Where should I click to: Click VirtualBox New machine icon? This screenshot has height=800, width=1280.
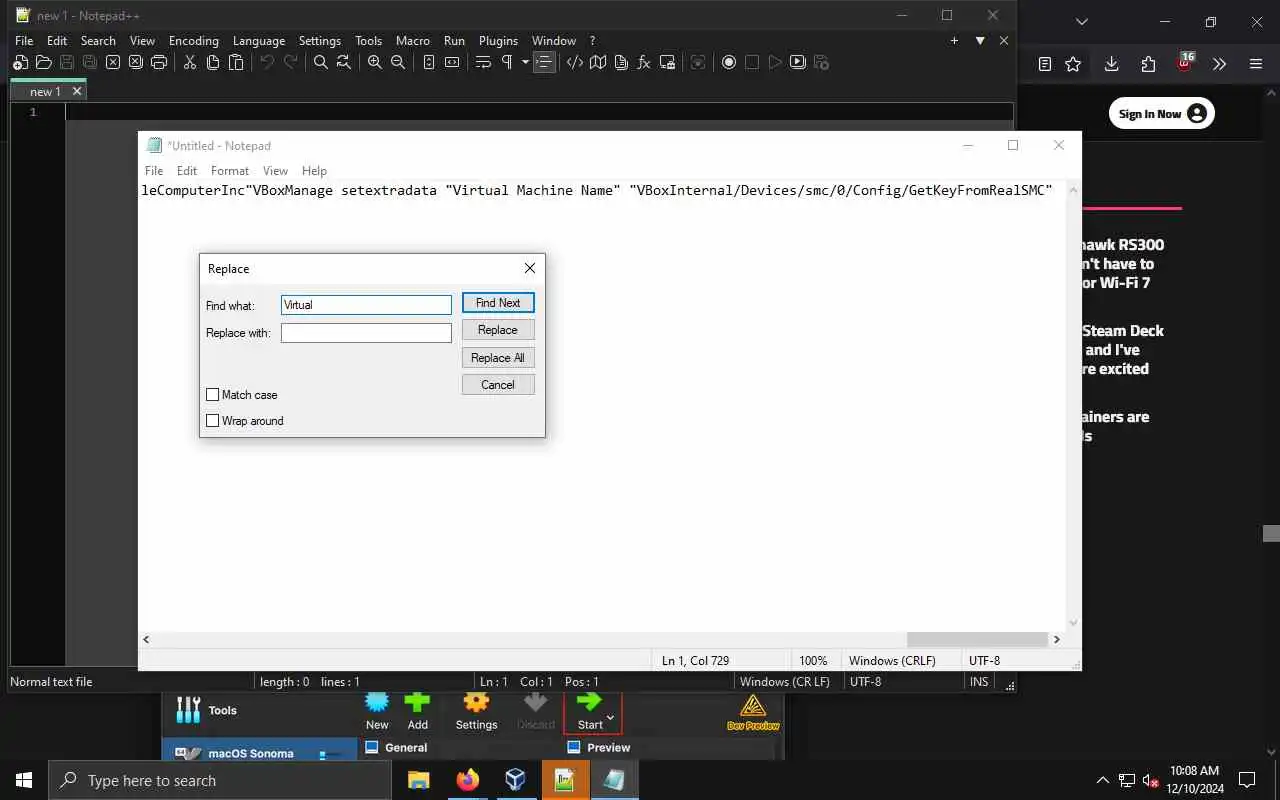click(377, 711)
